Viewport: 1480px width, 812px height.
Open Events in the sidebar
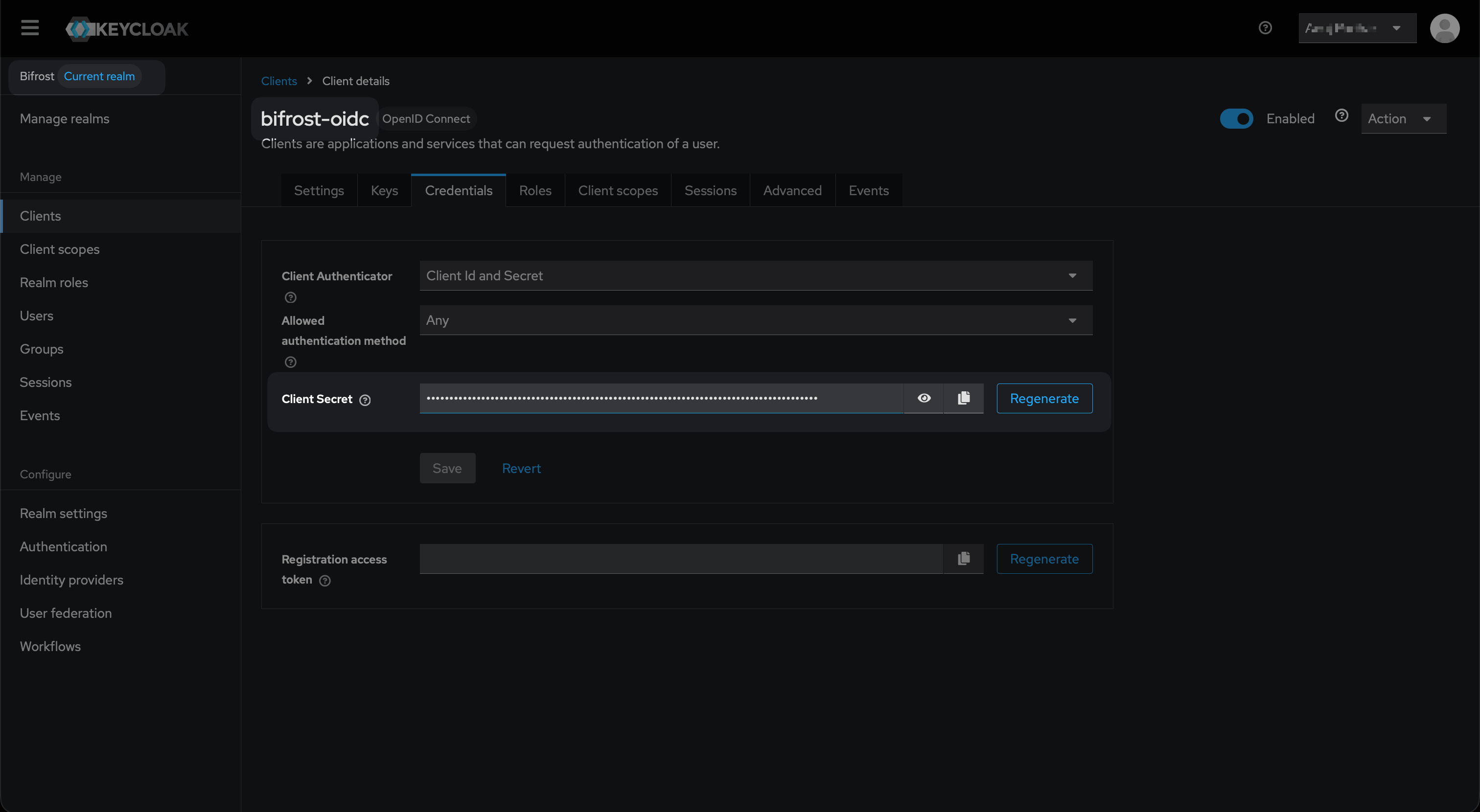(121, 416)
